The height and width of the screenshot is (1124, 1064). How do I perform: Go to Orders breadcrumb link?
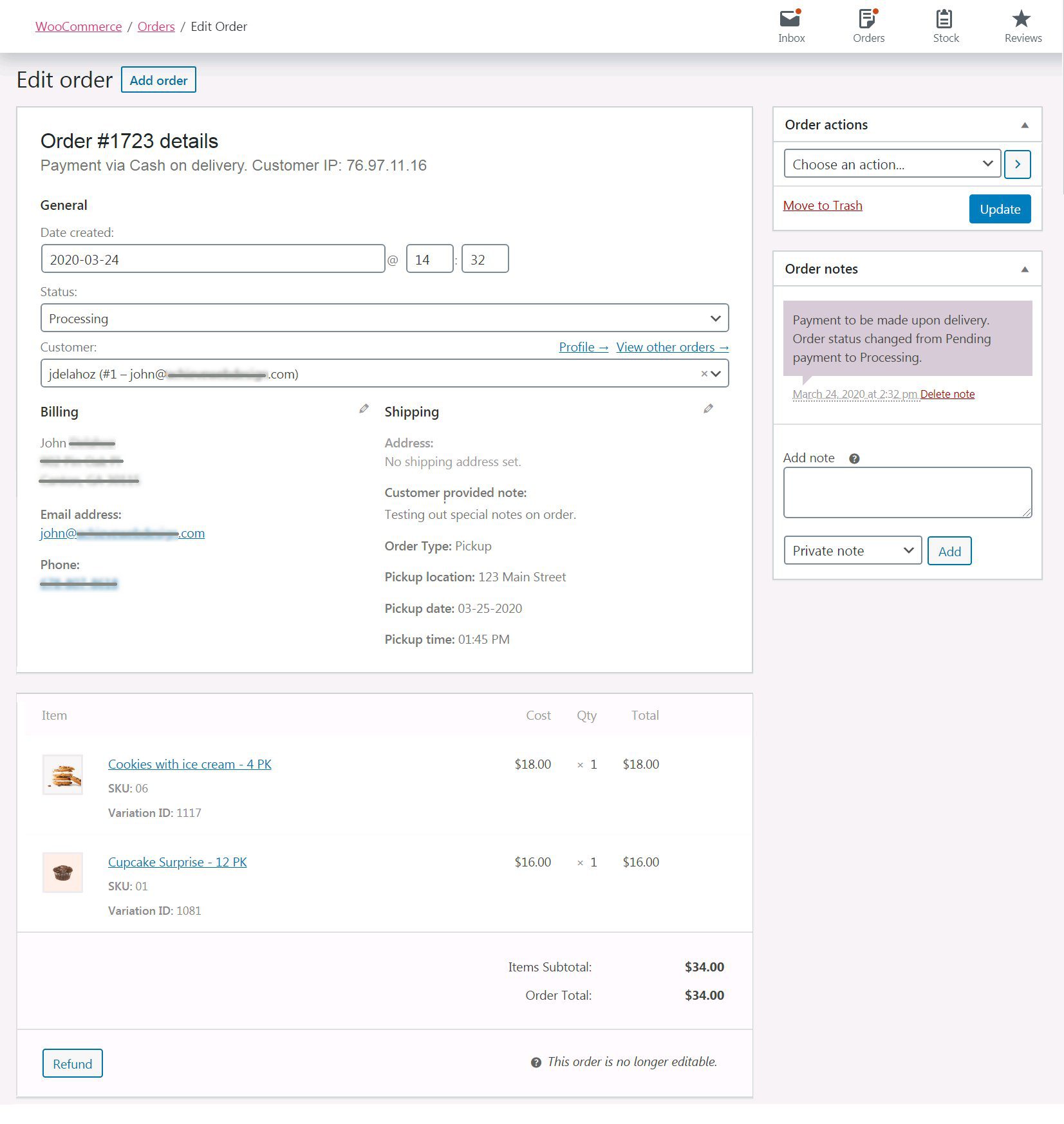point(156,26)
